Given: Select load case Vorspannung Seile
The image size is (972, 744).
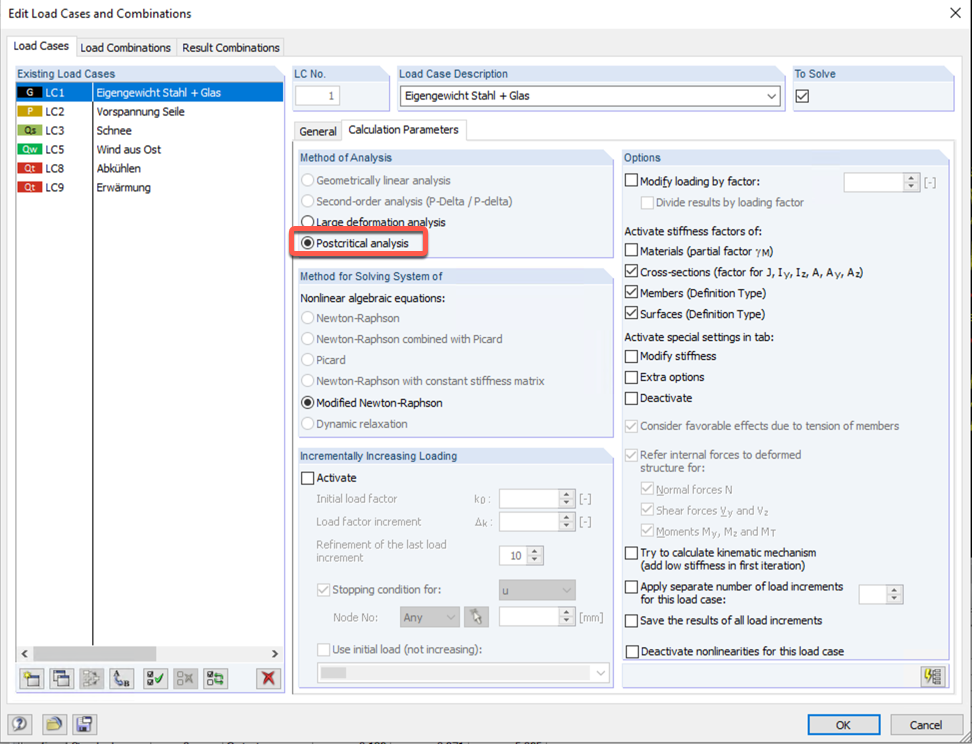Looking at the screenshot, I should pos(150,112).
